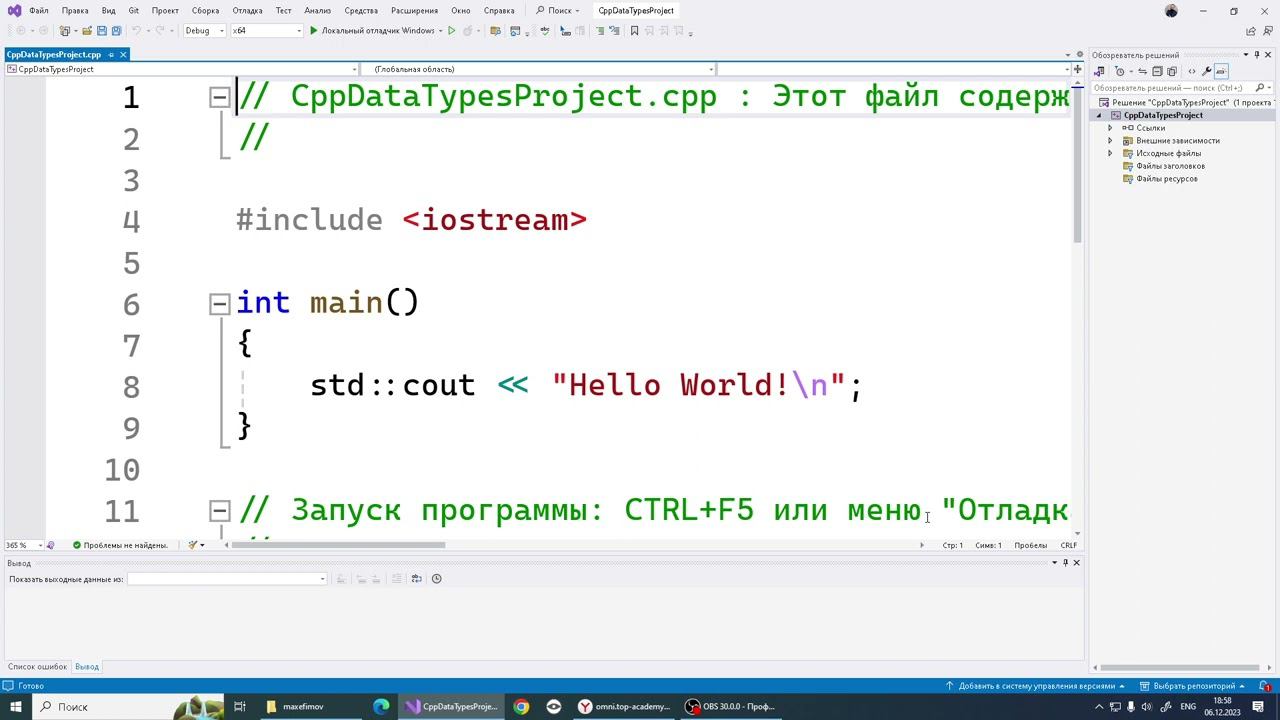Switch to the Список ошибок tab
This screenshot has height=720, width=1280.
[x=37, y=667]
